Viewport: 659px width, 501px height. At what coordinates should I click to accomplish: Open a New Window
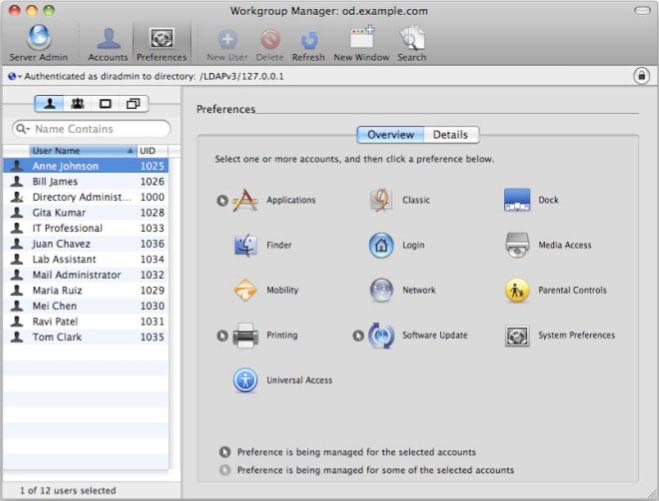[x=361, y=44]
